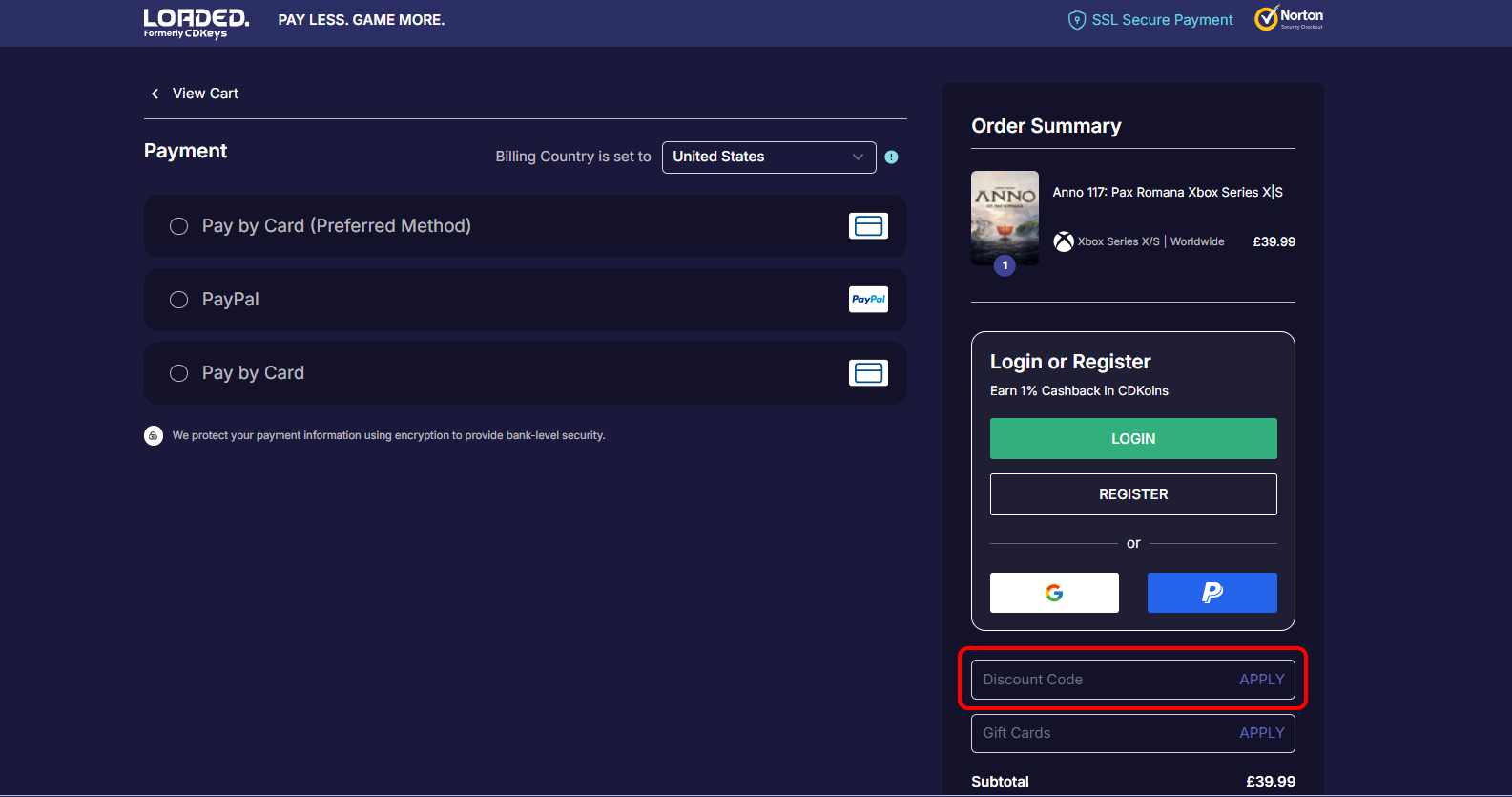The height and width of the screenshot is (797, 1512).
Task: Click the Norton security badge
Action: click(x=1289, y=18)
